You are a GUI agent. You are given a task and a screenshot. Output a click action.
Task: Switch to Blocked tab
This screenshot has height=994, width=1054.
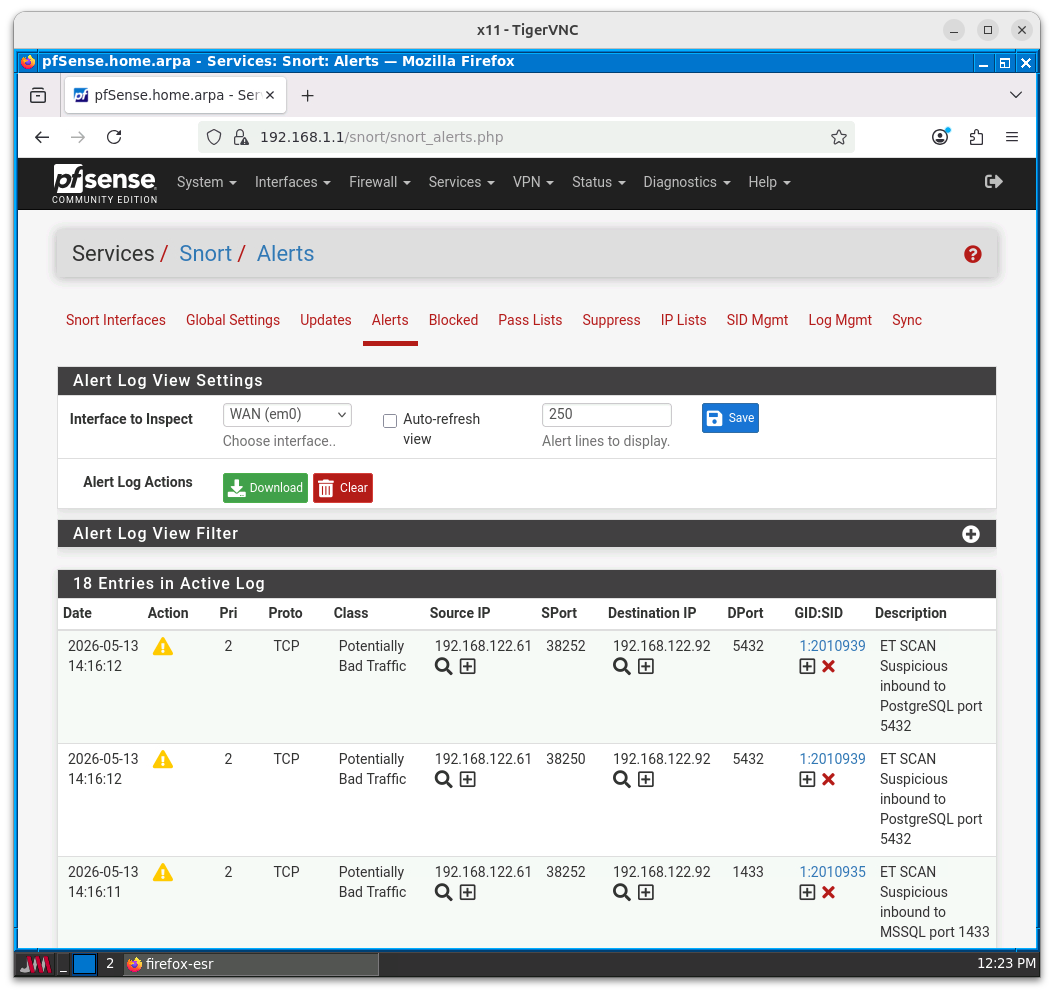coord(454,320)
